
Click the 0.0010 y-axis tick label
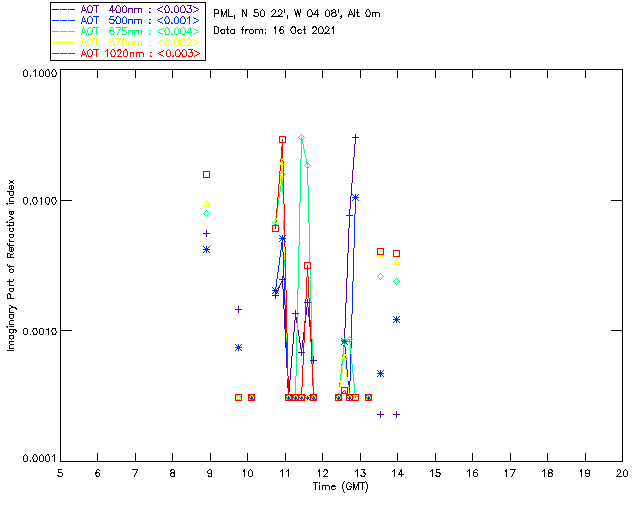pyautogui.click(x=39, y=331)
